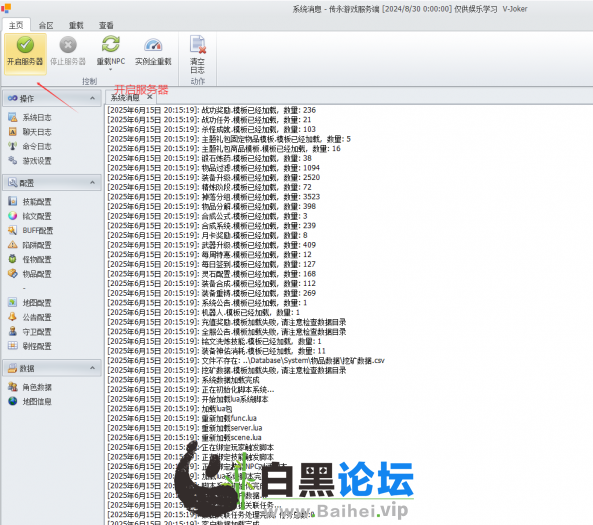The width and height of the screenshot is (593, 525).
Task: Select log line 战功任务 数量: 21
Action: coord(209,120)
